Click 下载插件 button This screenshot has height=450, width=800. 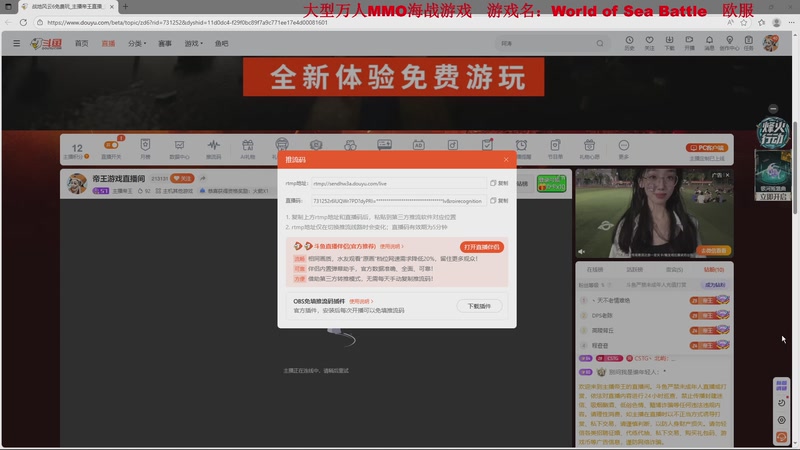click(479, 306)
